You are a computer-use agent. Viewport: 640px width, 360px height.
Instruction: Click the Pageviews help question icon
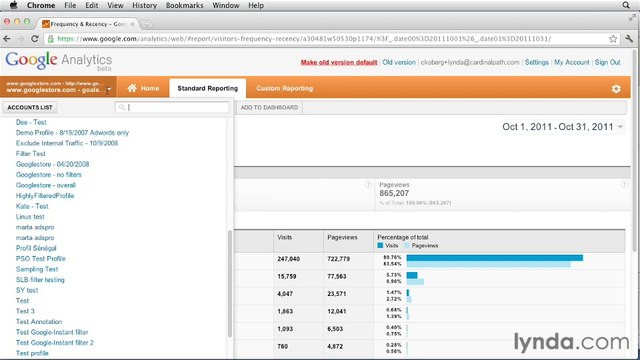[624, 184]
